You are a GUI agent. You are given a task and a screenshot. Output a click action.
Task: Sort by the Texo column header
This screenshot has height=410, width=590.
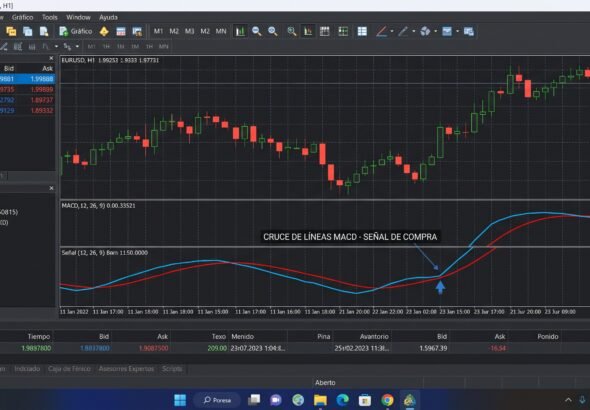coord(219,336)
